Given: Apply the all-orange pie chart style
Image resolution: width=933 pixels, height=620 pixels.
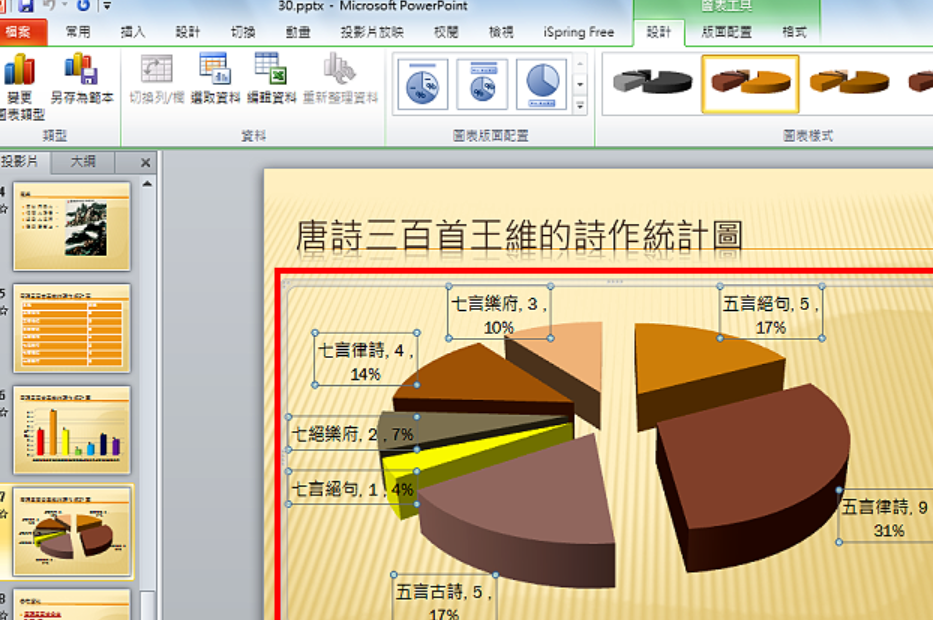Looking at the screenshot, I should tap(849, 83).
